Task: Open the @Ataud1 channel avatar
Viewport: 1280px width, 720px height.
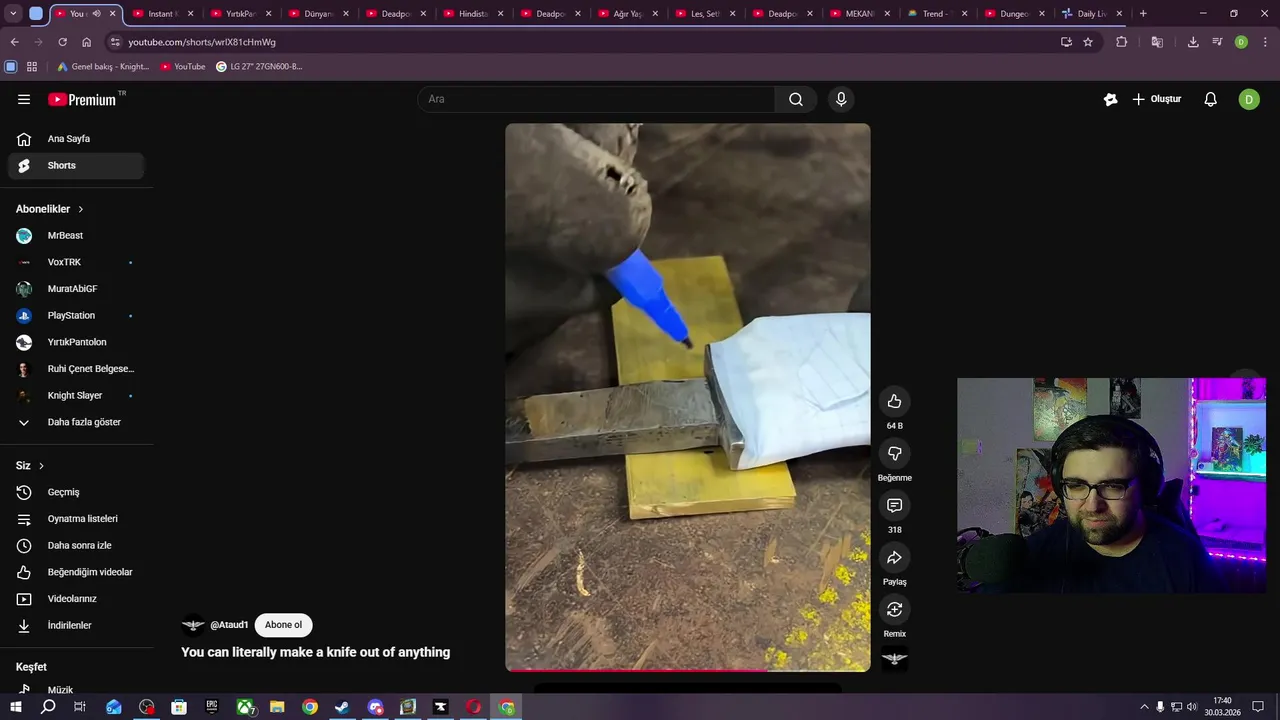Action: [193, 625]
